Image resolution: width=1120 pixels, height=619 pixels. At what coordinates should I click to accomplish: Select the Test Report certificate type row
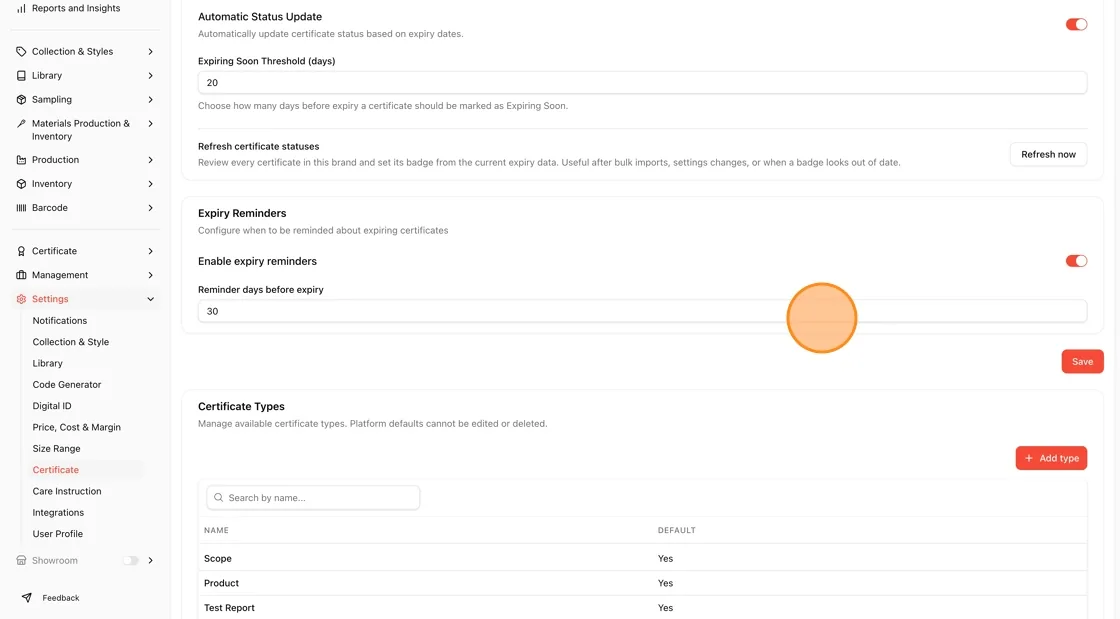pos(642,608)
